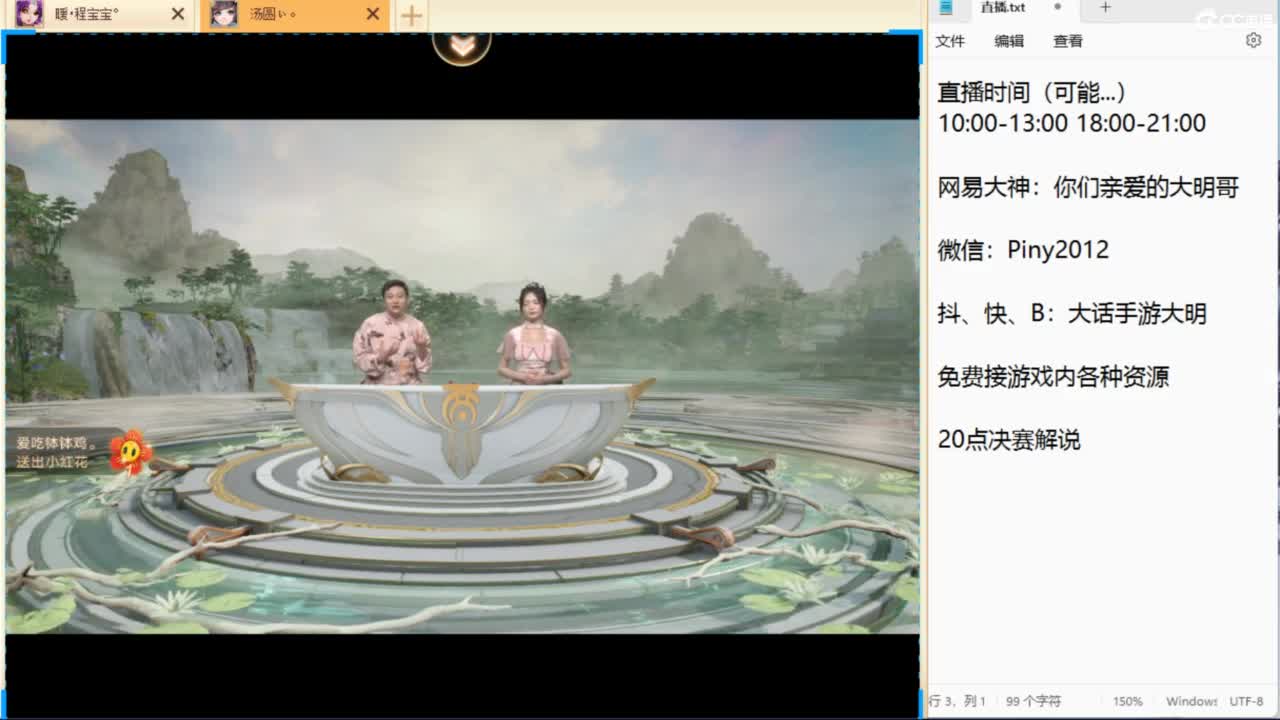Select the 直播.txt Notepad tab
The image size is (1280, 720).
[1003, 8]
